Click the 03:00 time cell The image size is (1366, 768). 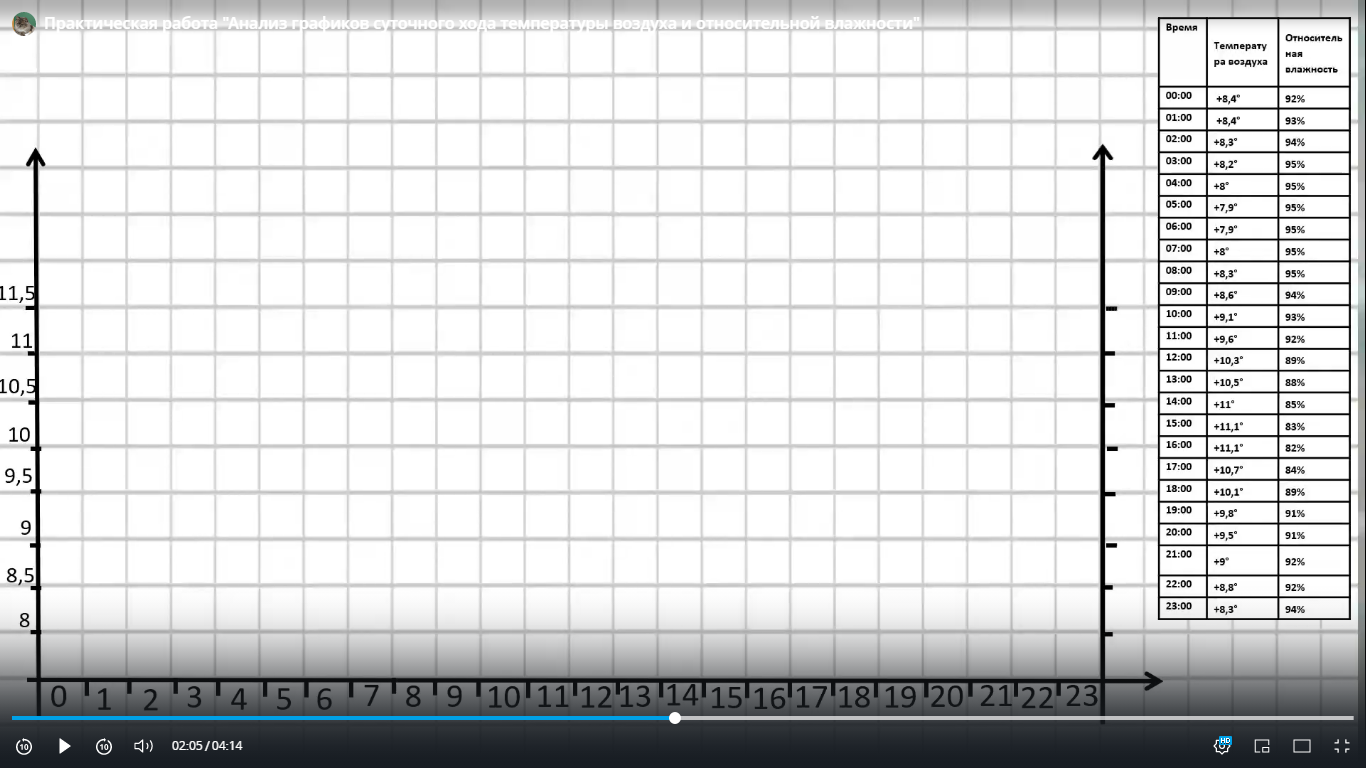coord(1182,162)
